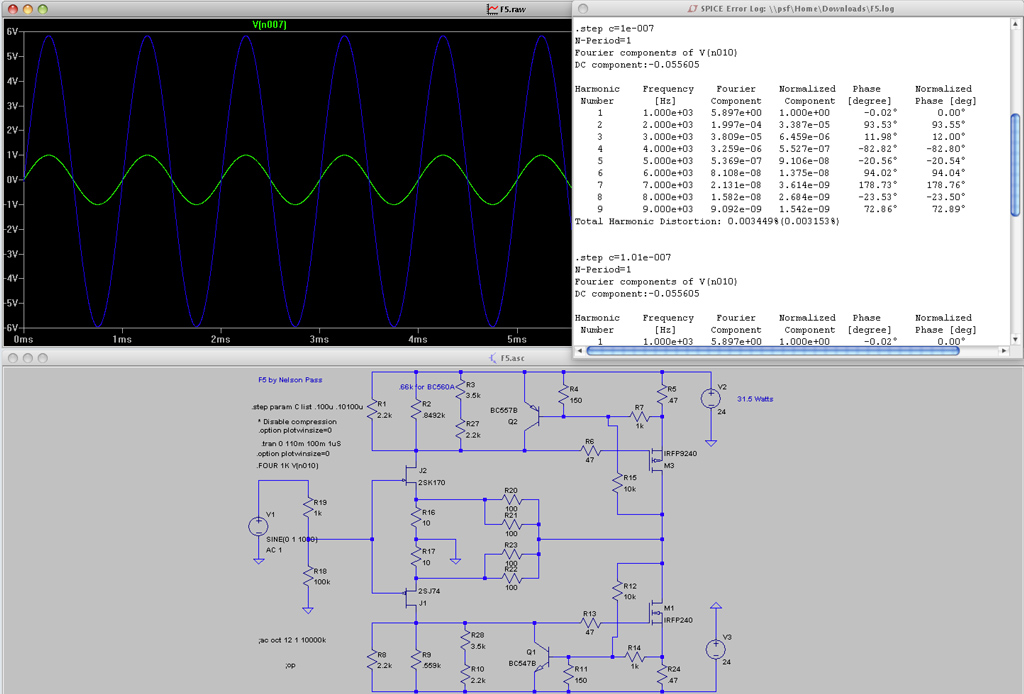Click the R1 2.2k resistor symbol
This screenshot has width=1024, height=694.
point(372,409)
